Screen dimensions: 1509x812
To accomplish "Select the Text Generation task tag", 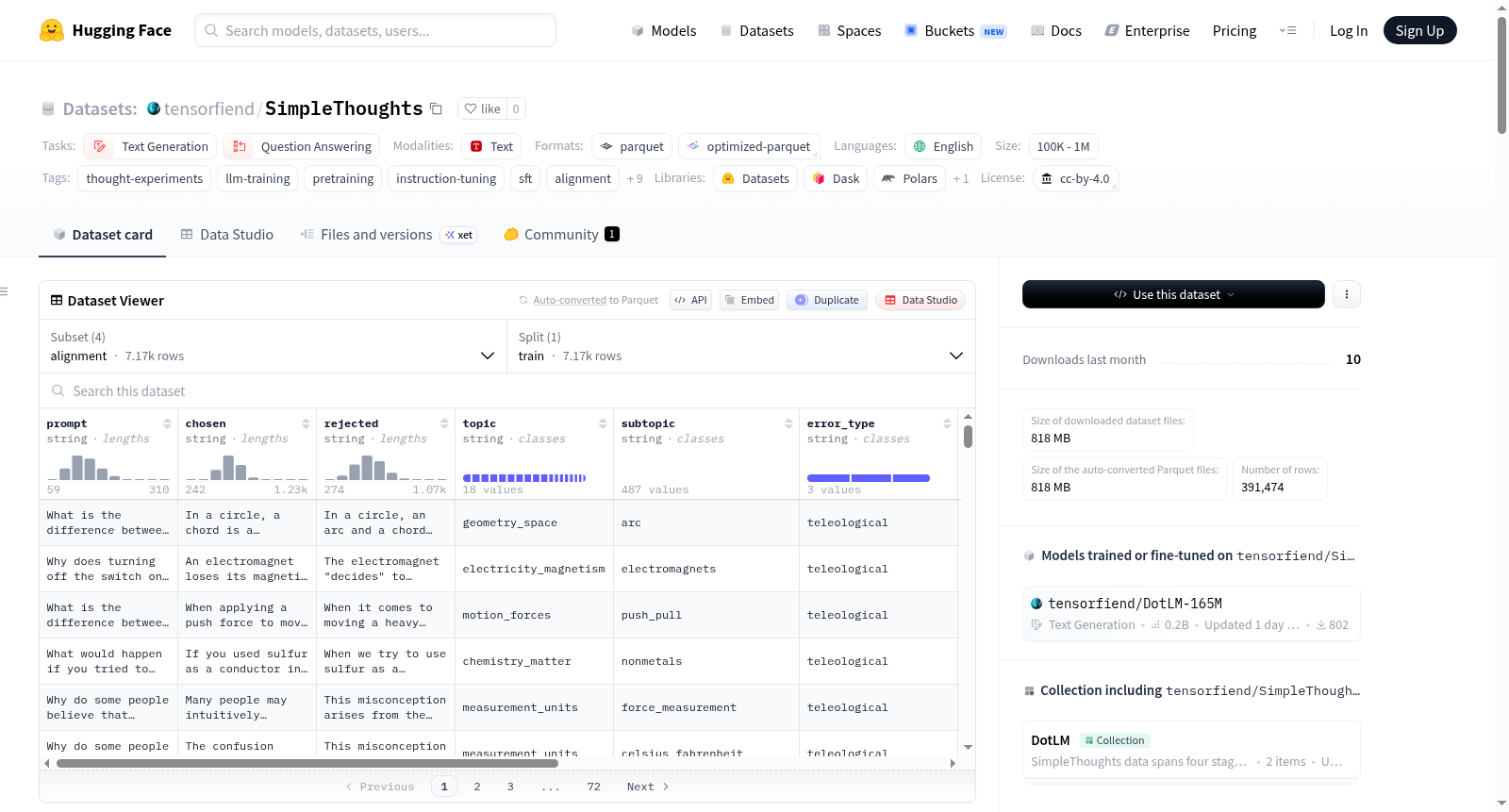I will coord(150,146).
